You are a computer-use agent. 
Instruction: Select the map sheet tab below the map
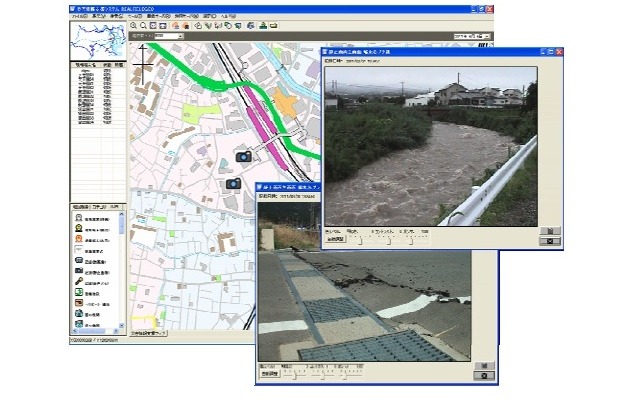pyautogui.click(x=149, y=333)
